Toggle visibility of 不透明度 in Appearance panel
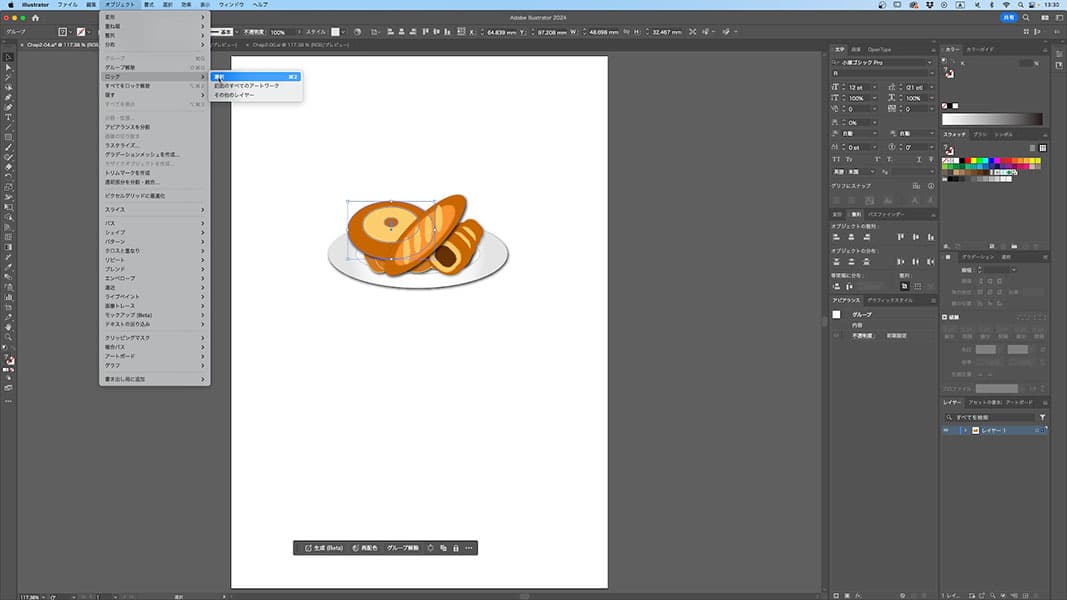The height and width of the screenshot is (600, 1067). click(x=836, y=336)
